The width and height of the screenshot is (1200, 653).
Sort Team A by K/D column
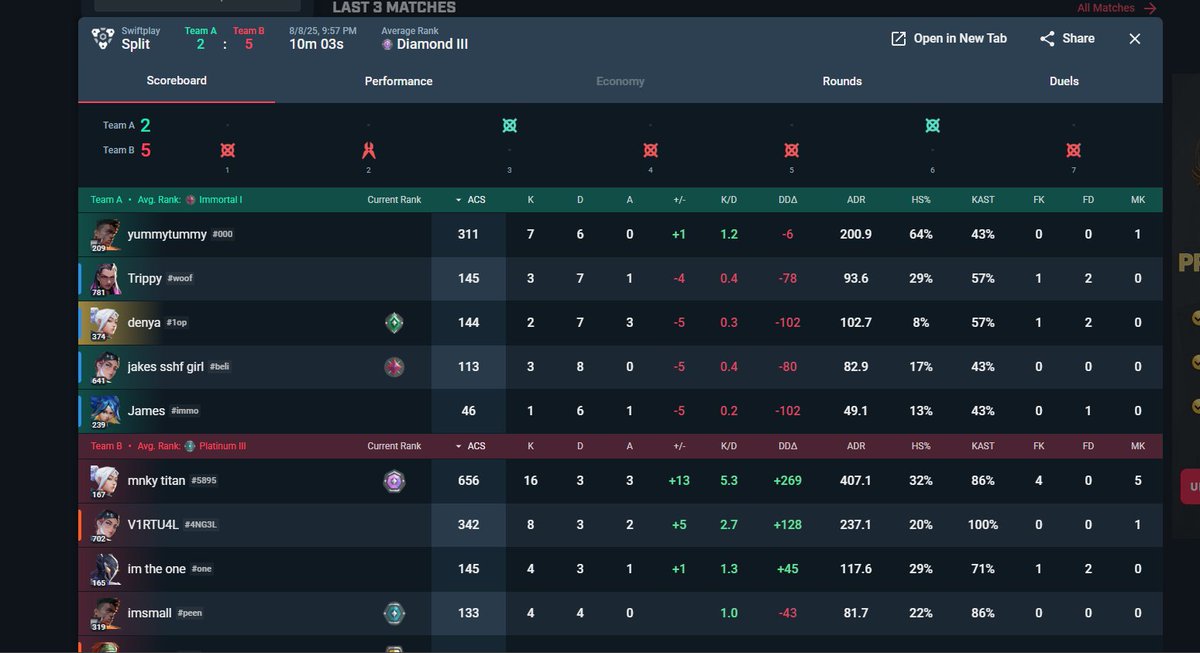(x=729, y=200)
